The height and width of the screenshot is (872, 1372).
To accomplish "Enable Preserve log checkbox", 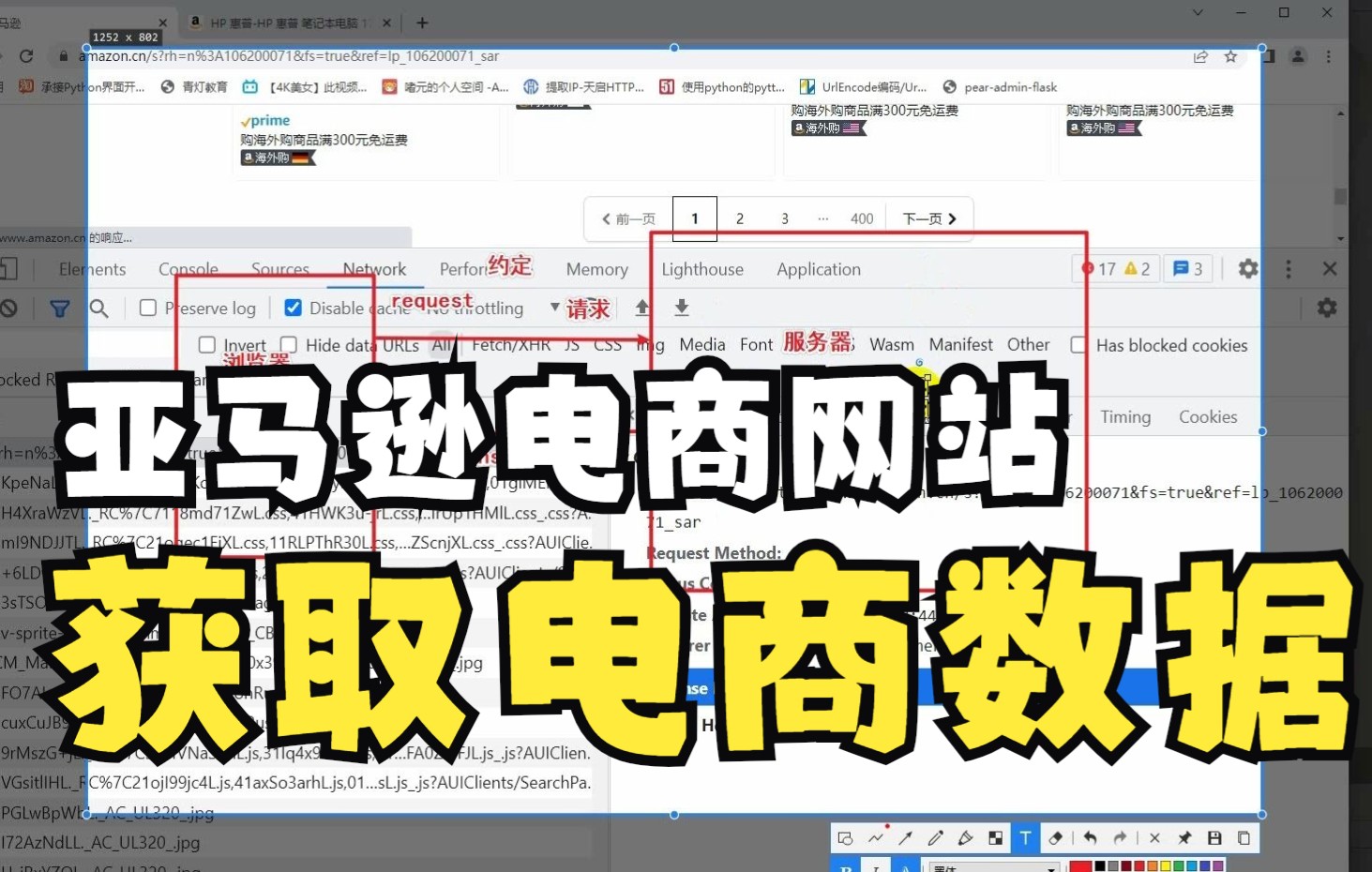I will pos(148,308).
